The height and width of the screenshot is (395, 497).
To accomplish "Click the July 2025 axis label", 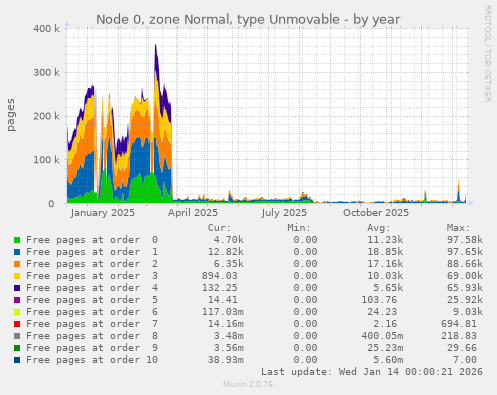I will pos(284,213).
